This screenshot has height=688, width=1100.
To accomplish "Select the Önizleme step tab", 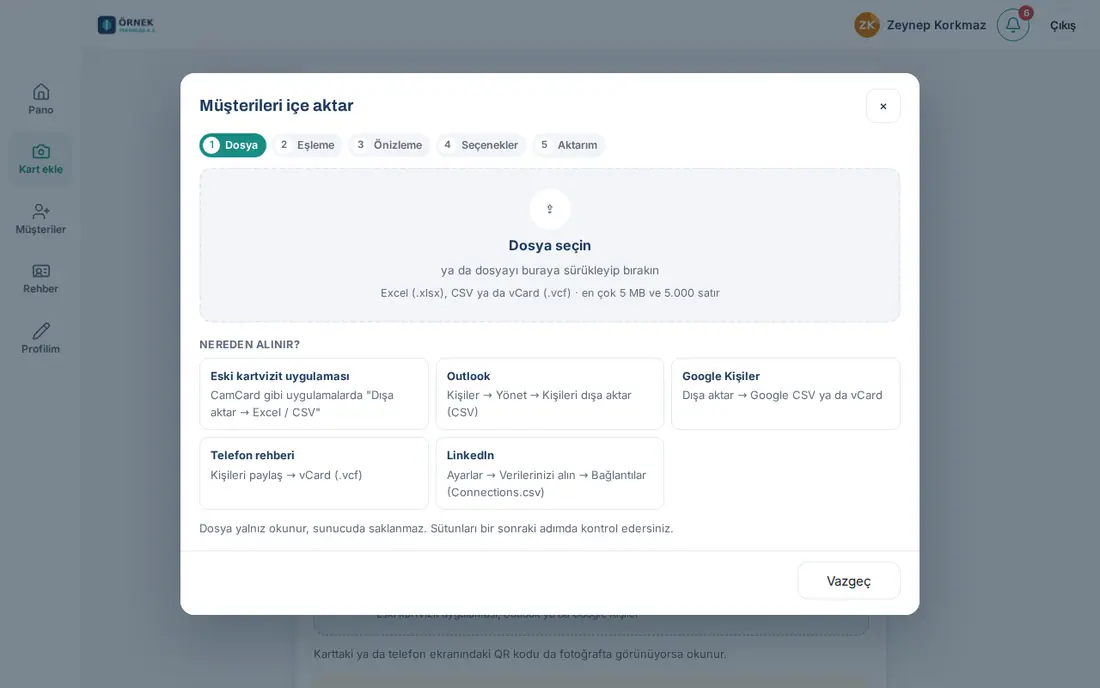I will (389, 145).
